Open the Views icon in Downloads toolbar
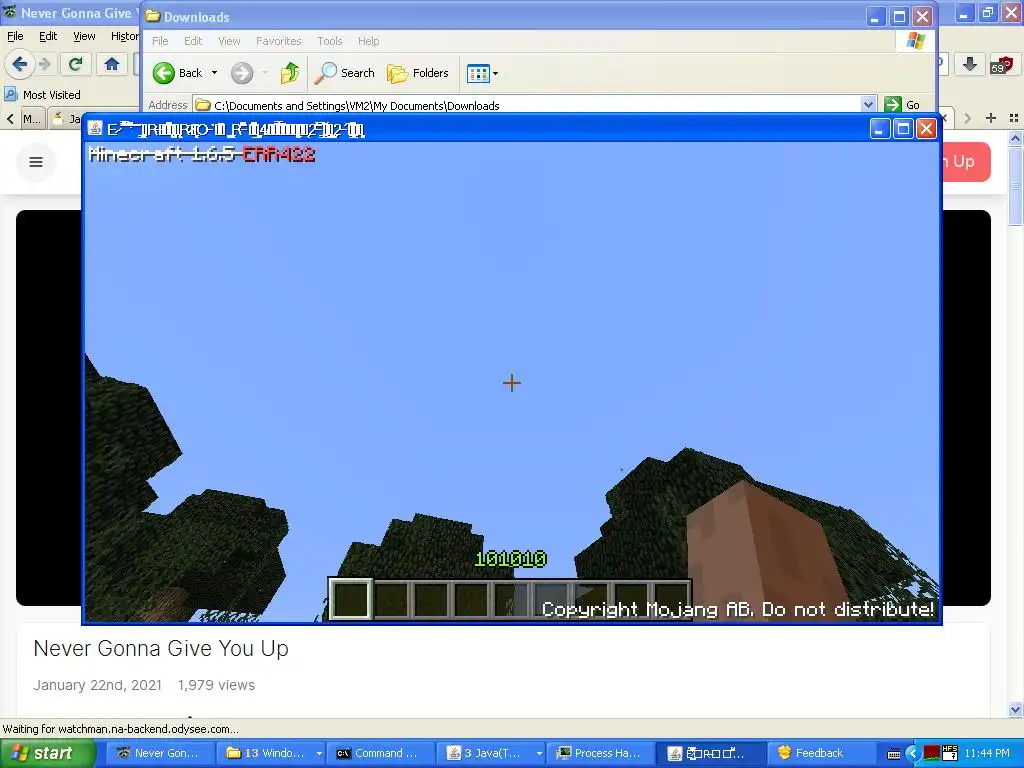This screenshot has width=1024, height=768. [x=482, y=73]
